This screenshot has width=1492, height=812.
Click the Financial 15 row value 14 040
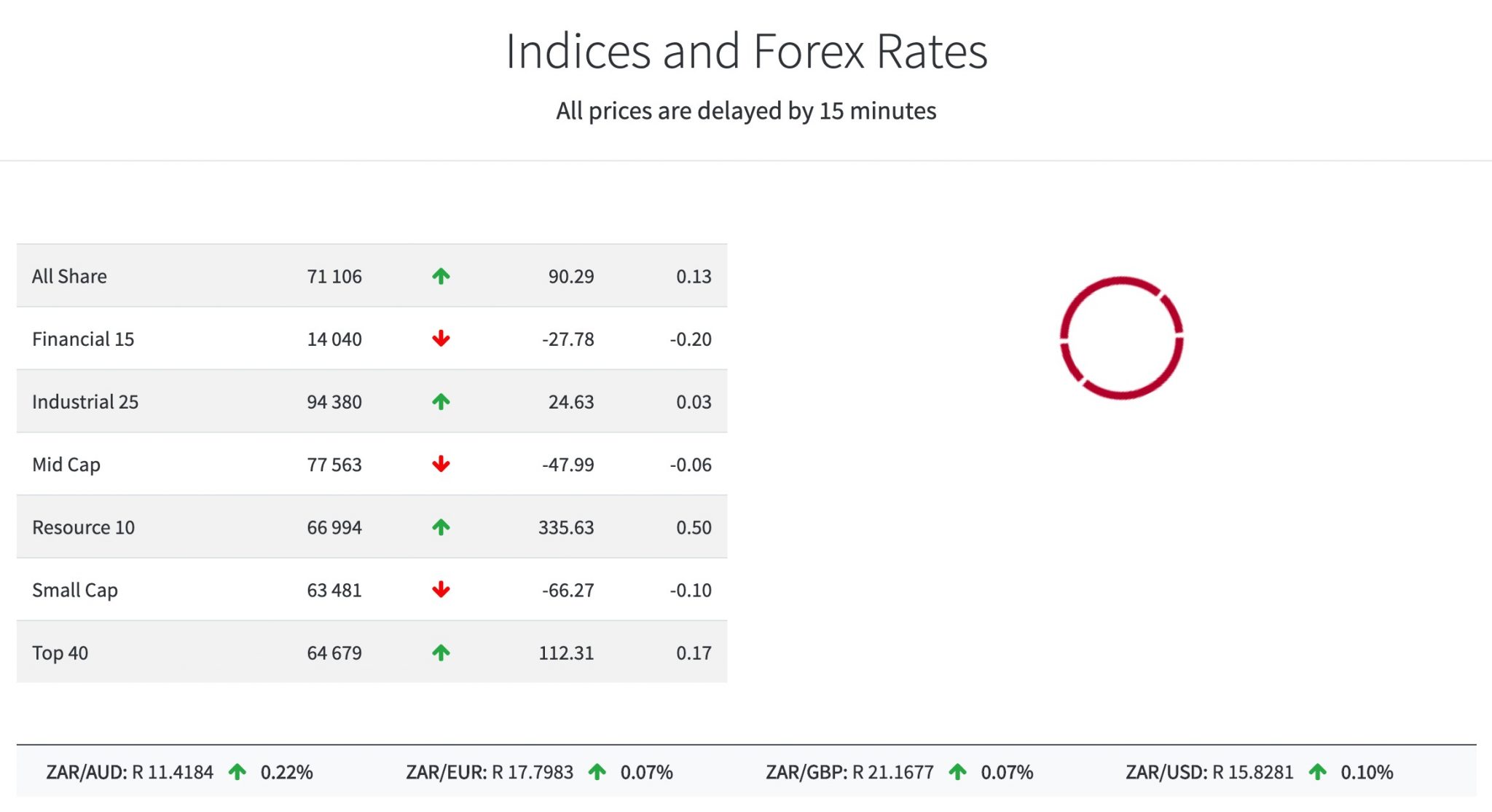[x=334, y=339]
